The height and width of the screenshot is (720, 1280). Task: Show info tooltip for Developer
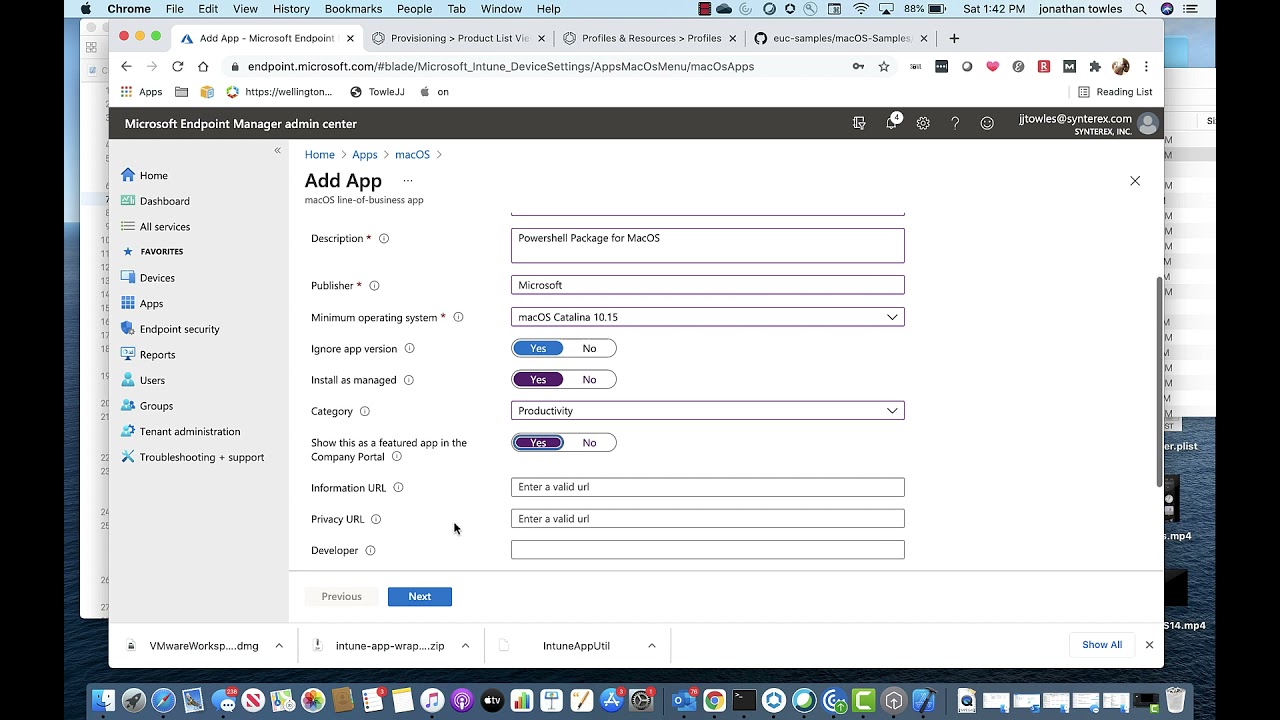coord(370,550)
